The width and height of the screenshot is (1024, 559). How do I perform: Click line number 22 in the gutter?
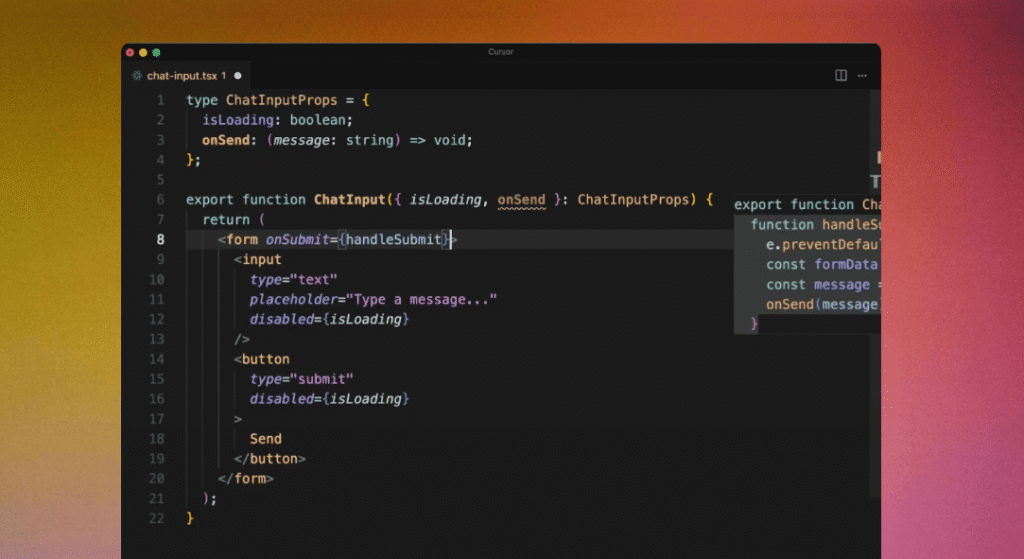pos(157,519)
